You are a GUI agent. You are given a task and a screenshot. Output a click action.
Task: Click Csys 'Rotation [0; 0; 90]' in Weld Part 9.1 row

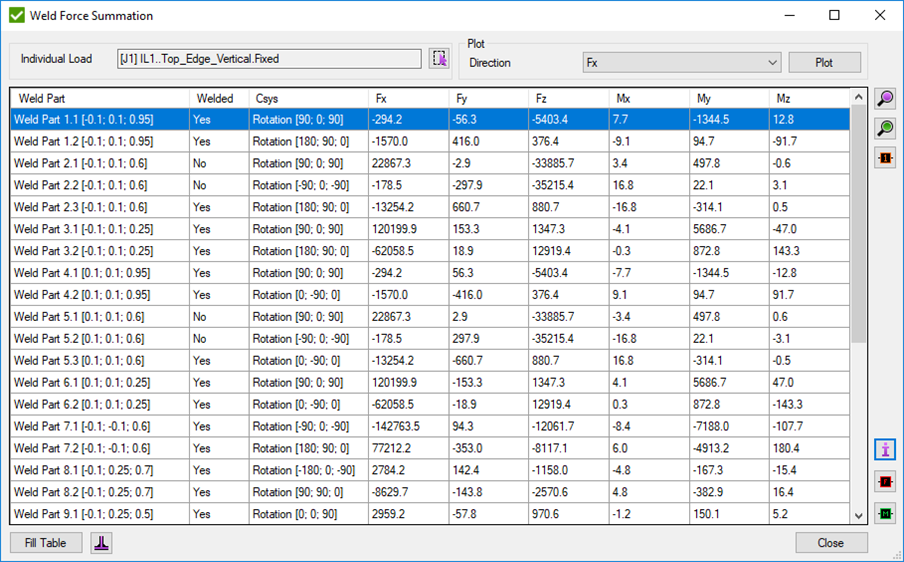pos(308,514)
